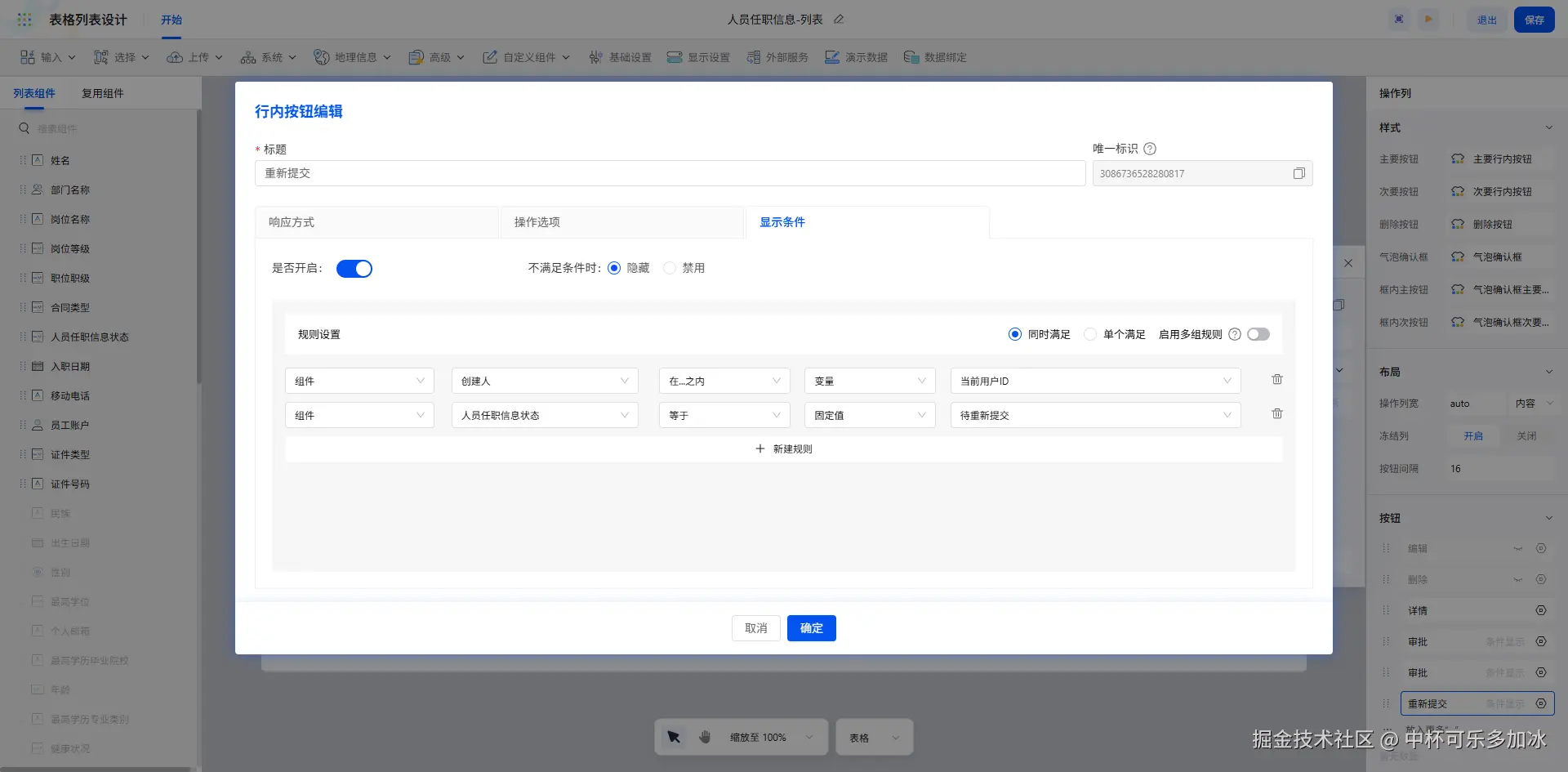The height and width of the screenshot is (772, 1568).
Task: Open the 人员任职信息状态 field dropdown
Action: tap(545, 415)
